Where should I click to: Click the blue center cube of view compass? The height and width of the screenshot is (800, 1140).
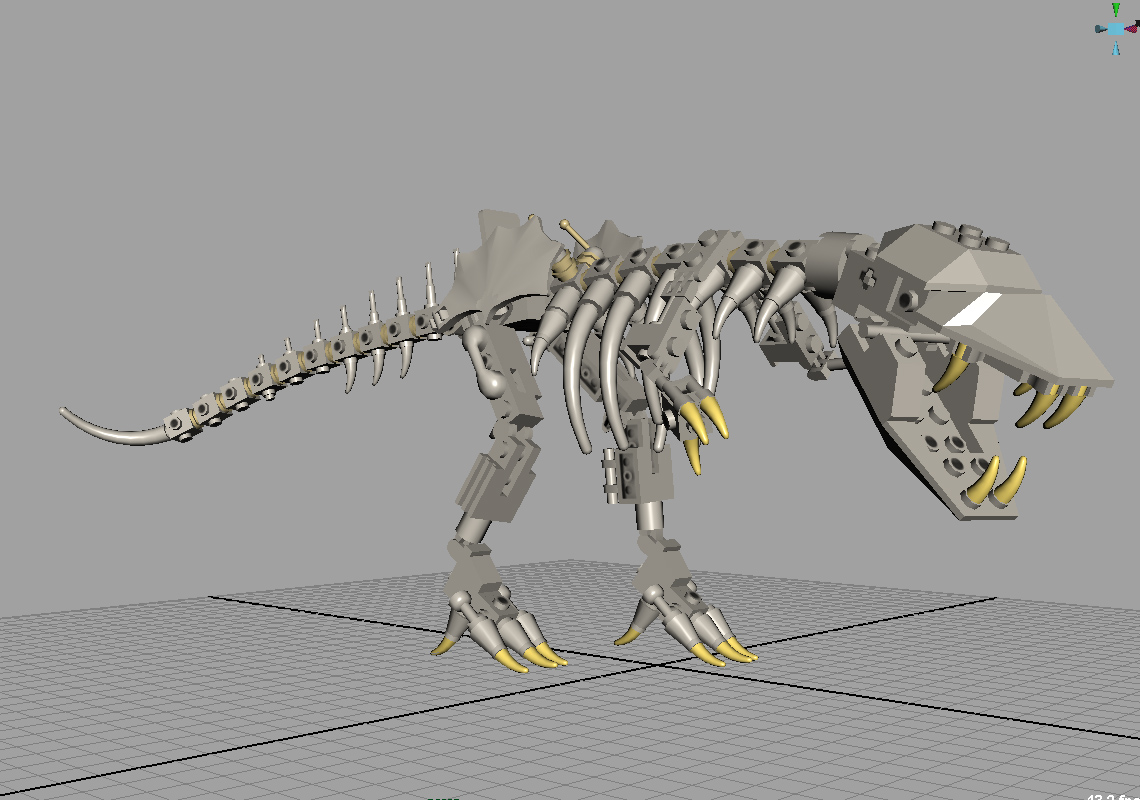coord(1116,29)
